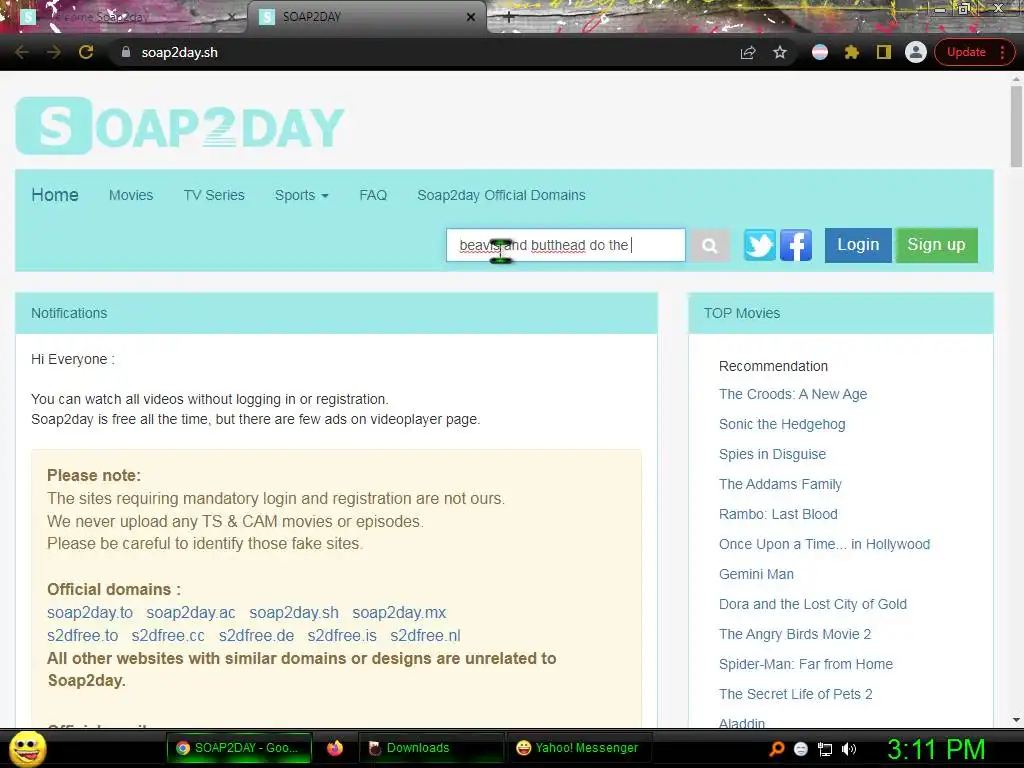Open the soap2day.sh domain link
The height and width of the screenshot is (768, 1024).
pos(294,613)
